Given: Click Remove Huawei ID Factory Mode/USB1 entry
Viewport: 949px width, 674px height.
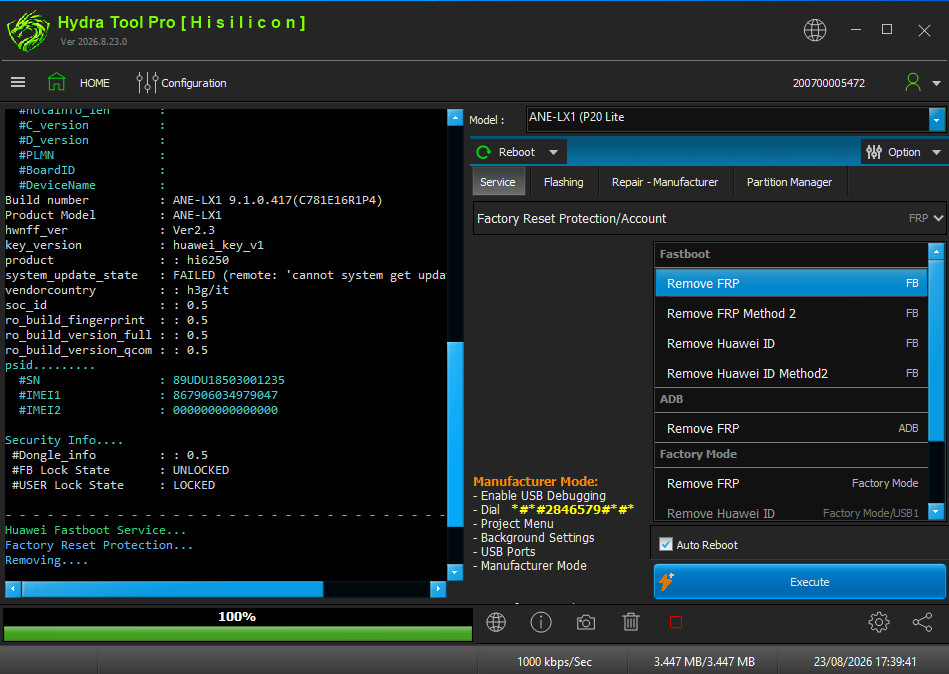Looking at the screenshot, I should 791,512.
